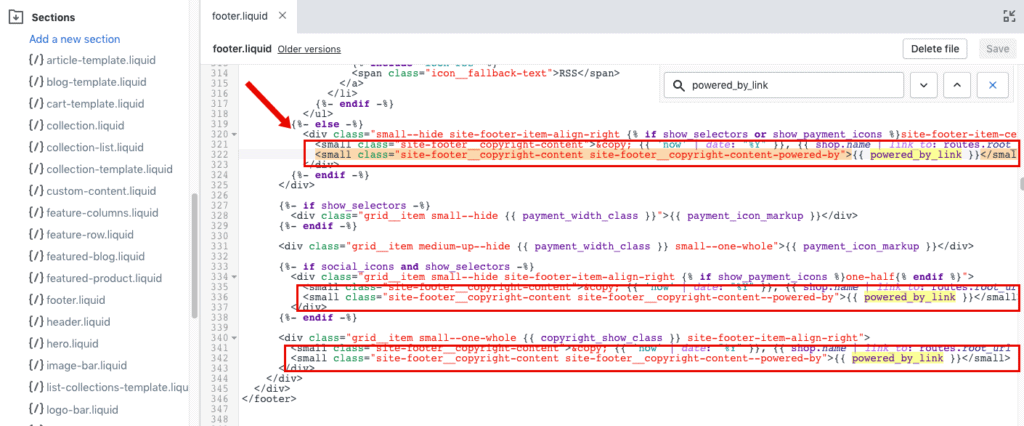Click the blog-template.liquid file icon
This screenshot has height=426, width=1024.
[x=36, y=82]
